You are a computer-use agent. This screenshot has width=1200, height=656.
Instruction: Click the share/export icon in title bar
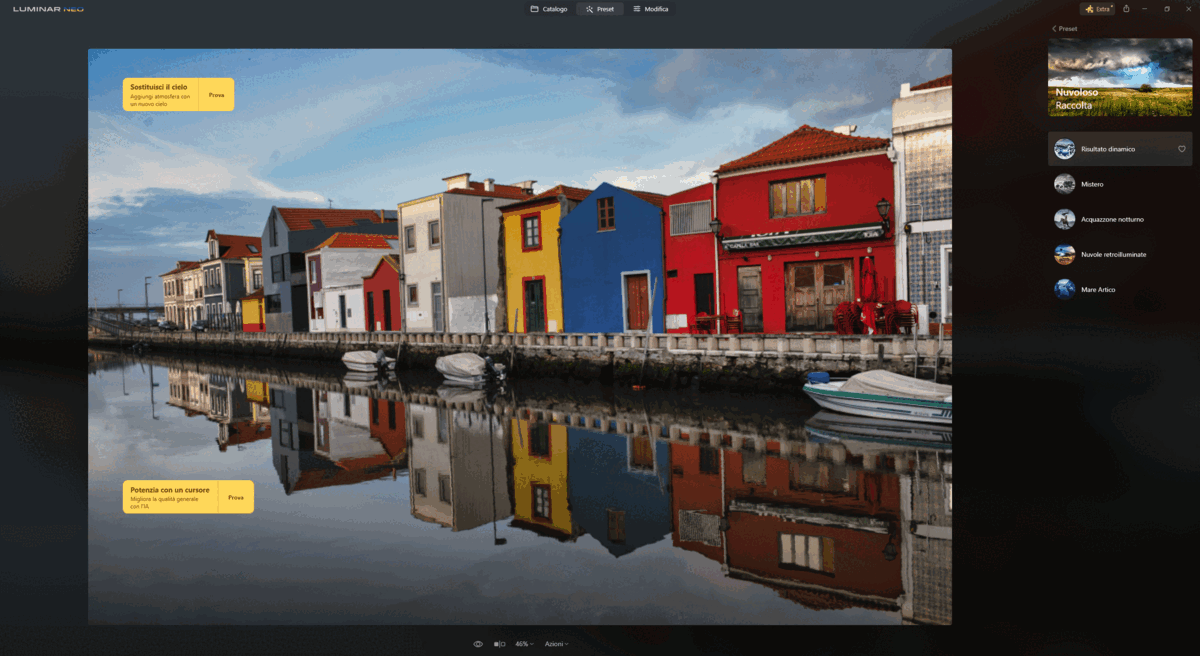(1127, 9)
